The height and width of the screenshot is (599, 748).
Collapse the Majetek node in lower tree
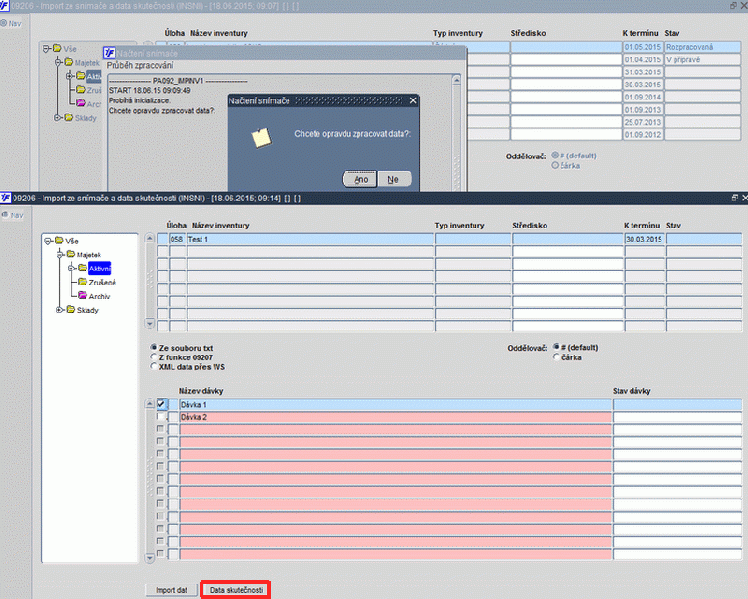60,255
